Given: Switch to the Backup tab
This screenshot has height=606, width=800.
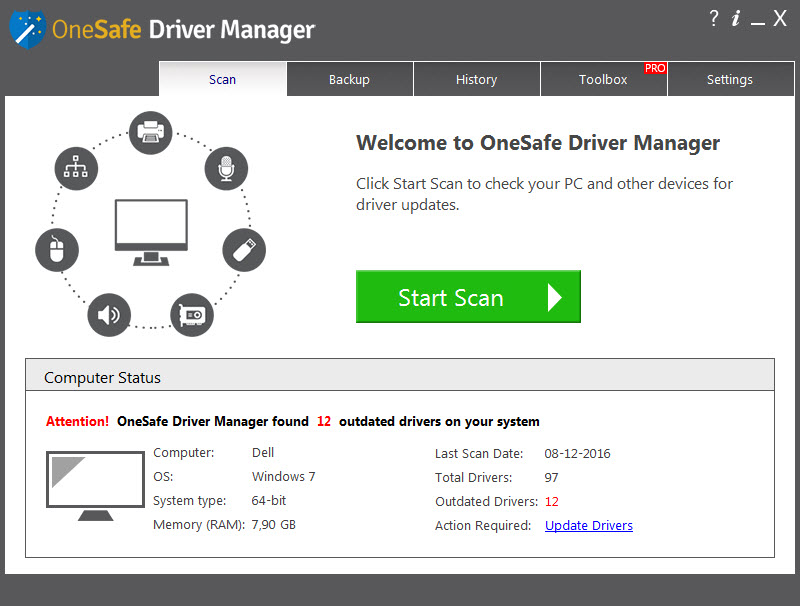Looking at the screenshot, I should 349,79.
